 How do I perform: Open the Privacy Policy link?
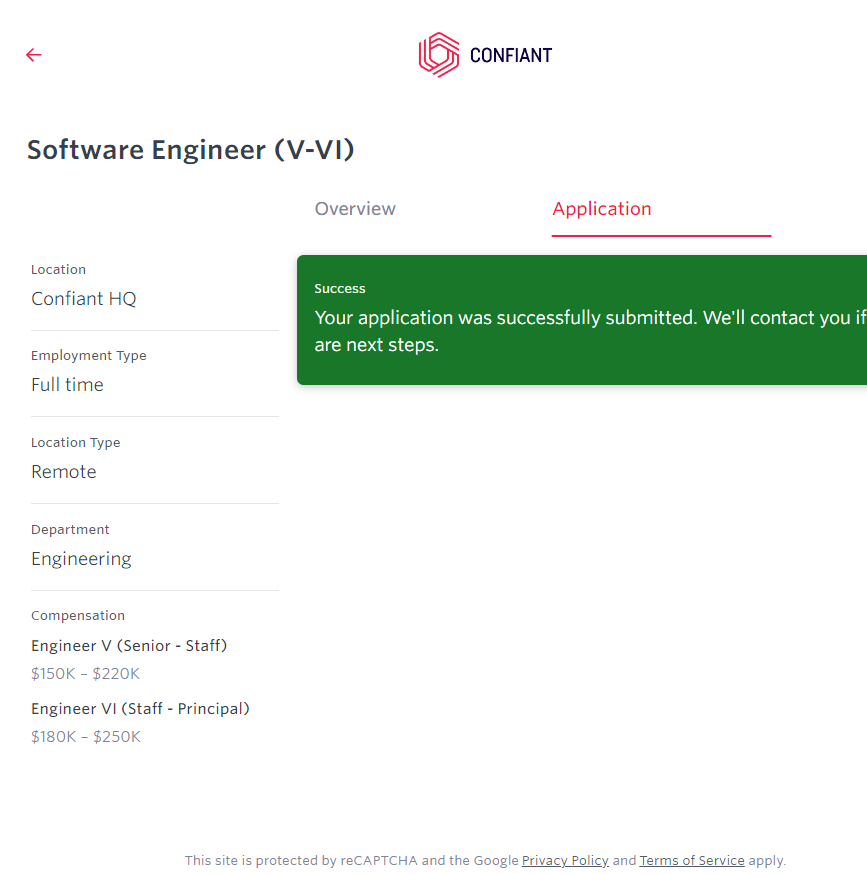565,860
